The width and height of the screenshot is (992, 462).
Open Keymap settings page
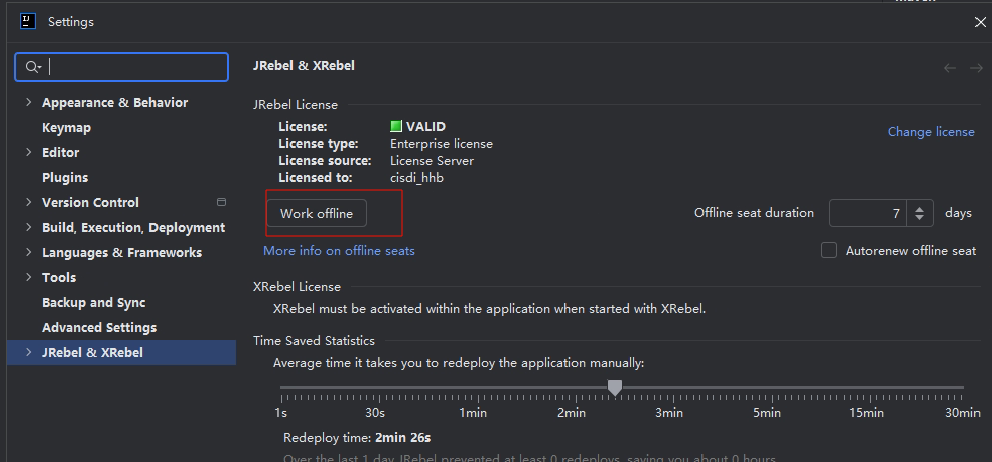(66, 128)
